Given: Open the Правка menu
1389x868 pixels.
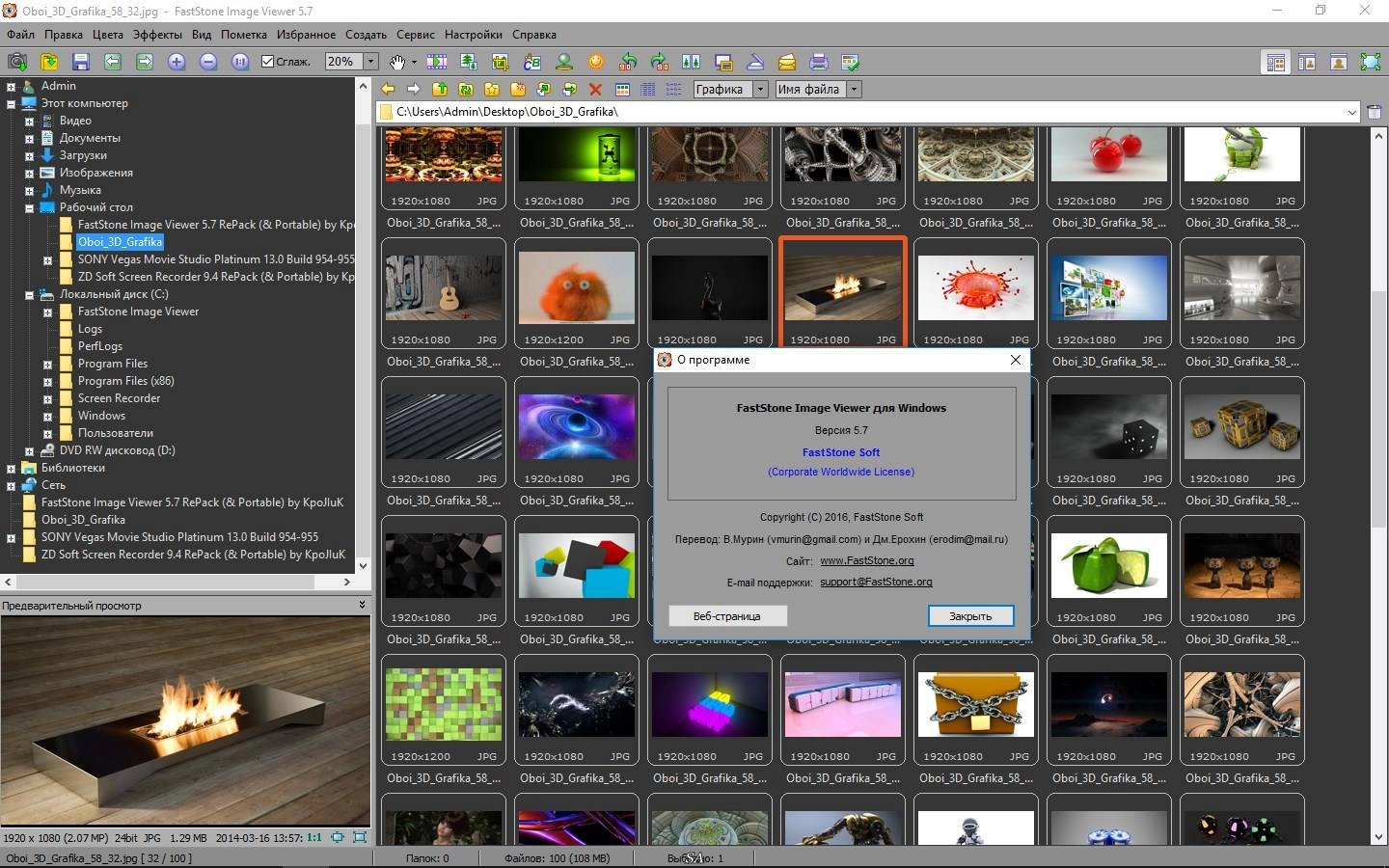Looking at the screenshot, I should pos(64,34).
